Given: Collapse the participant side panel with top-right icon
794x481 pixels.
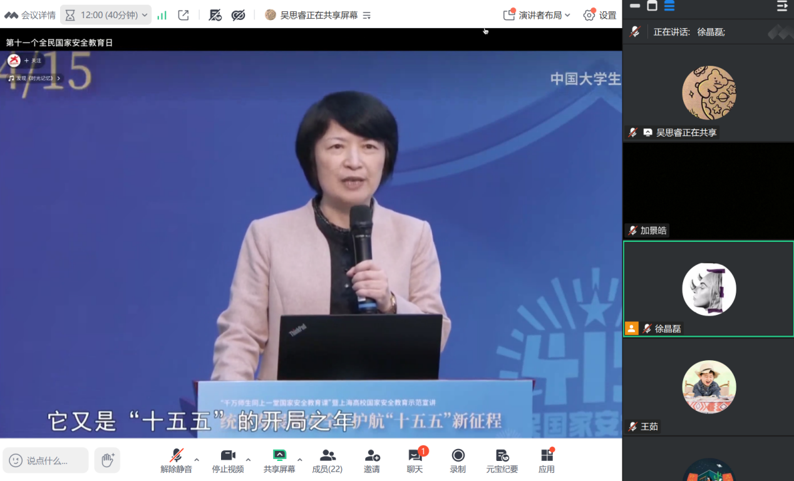Looking at the screenshot, I should point(782,6).
